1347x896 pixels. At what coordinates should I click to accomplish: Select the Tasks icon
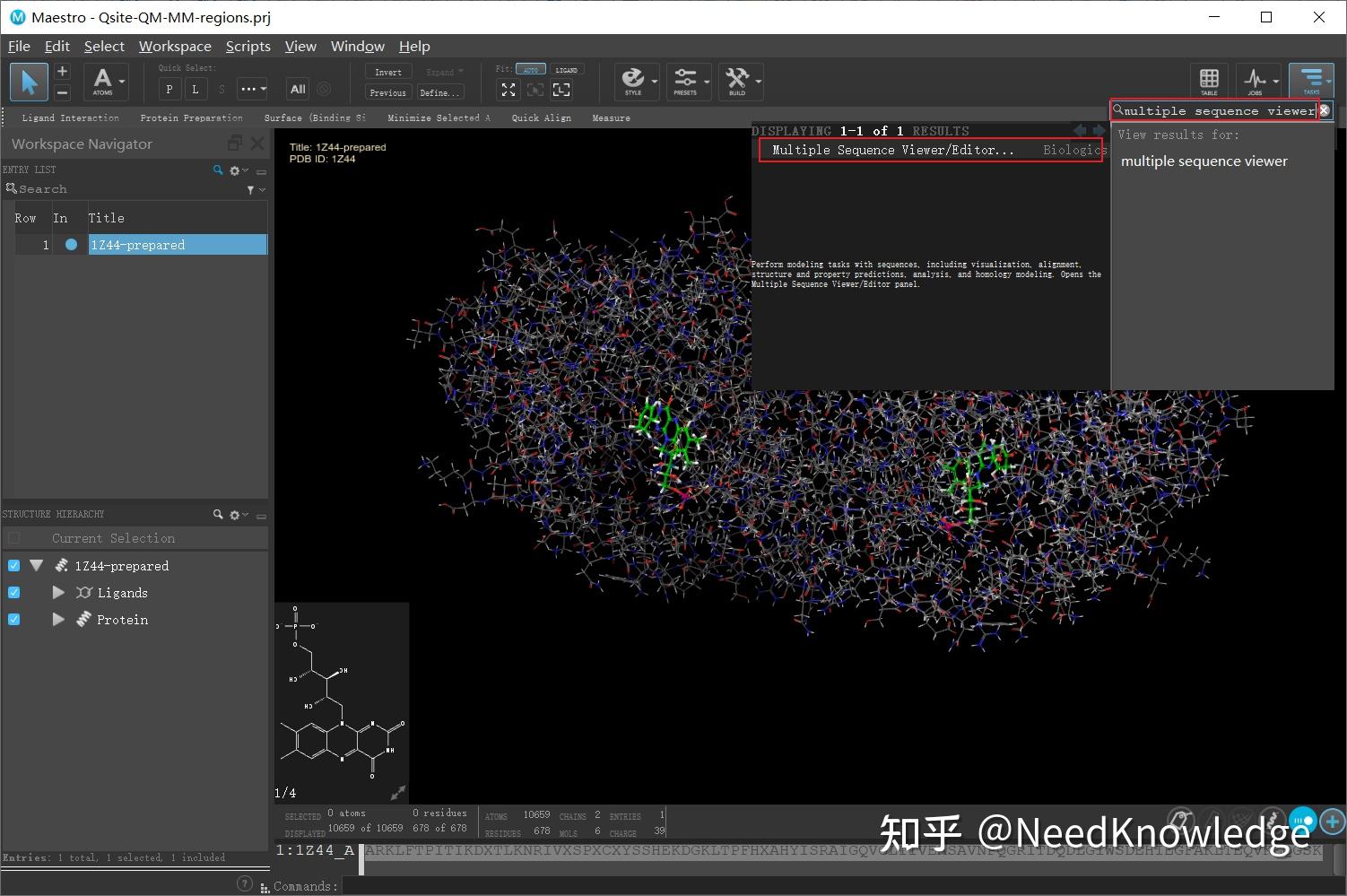point(1311,80)
